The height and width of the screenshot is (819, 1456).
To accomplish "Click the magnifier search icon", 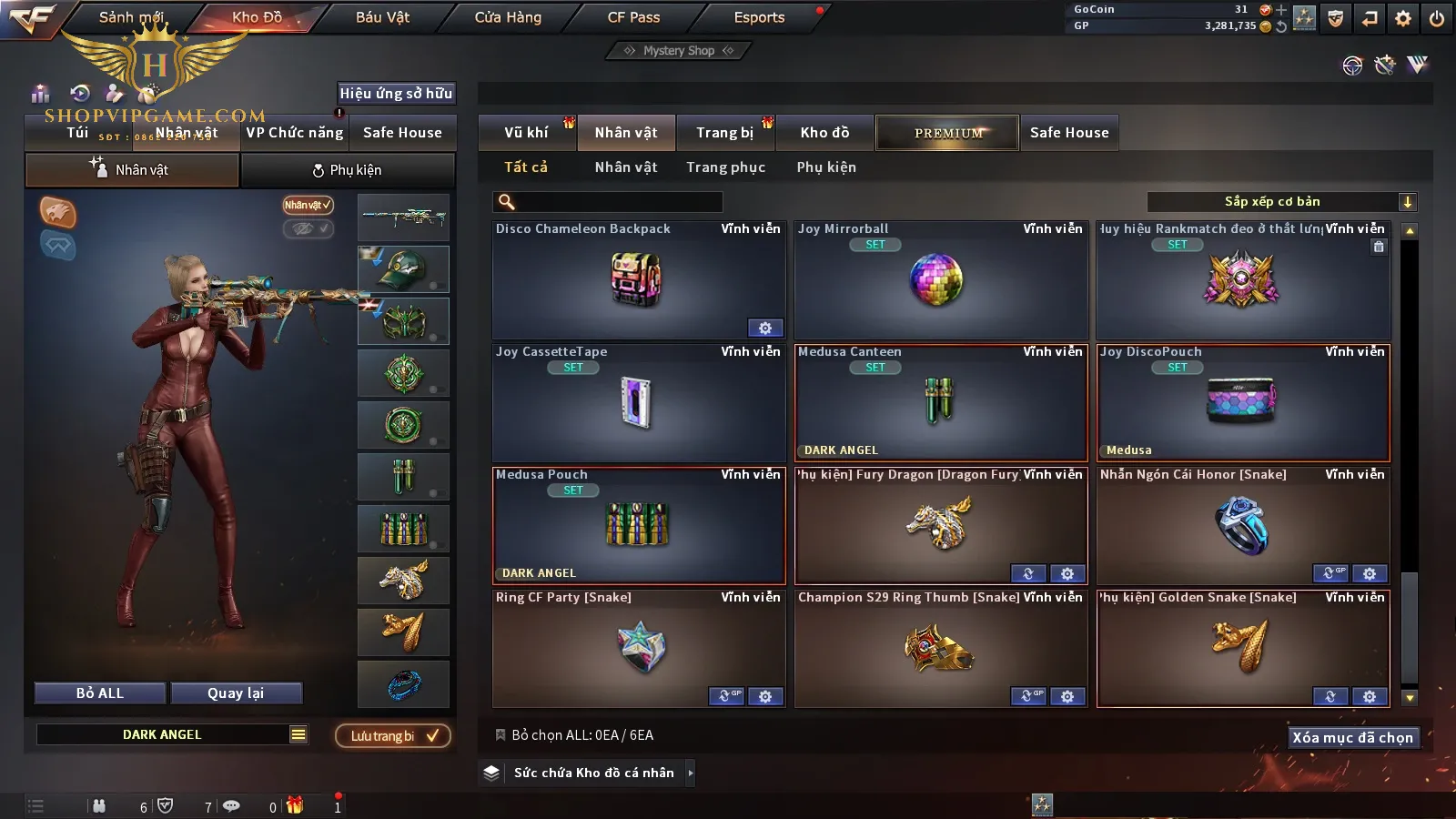I will 507,202.
